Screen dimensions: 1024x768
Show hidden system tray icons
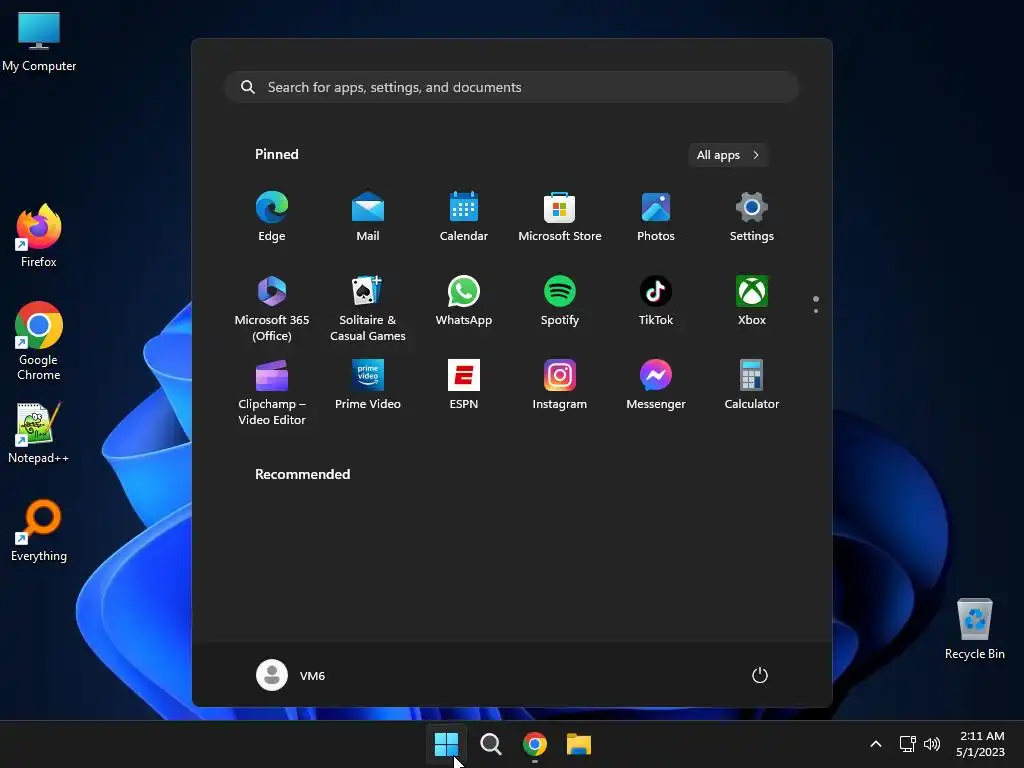[x=876, y=744]
